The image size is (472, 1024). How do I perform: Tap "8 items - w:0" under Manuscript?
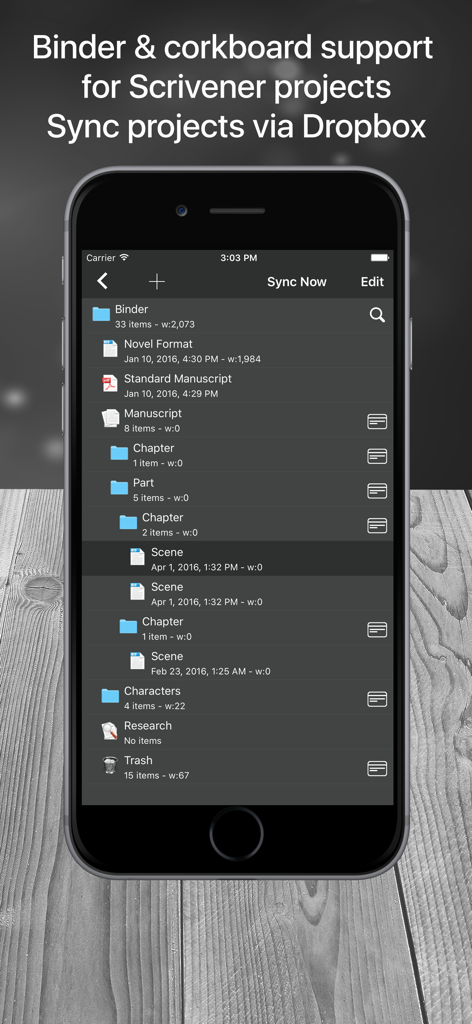(152, 428)
